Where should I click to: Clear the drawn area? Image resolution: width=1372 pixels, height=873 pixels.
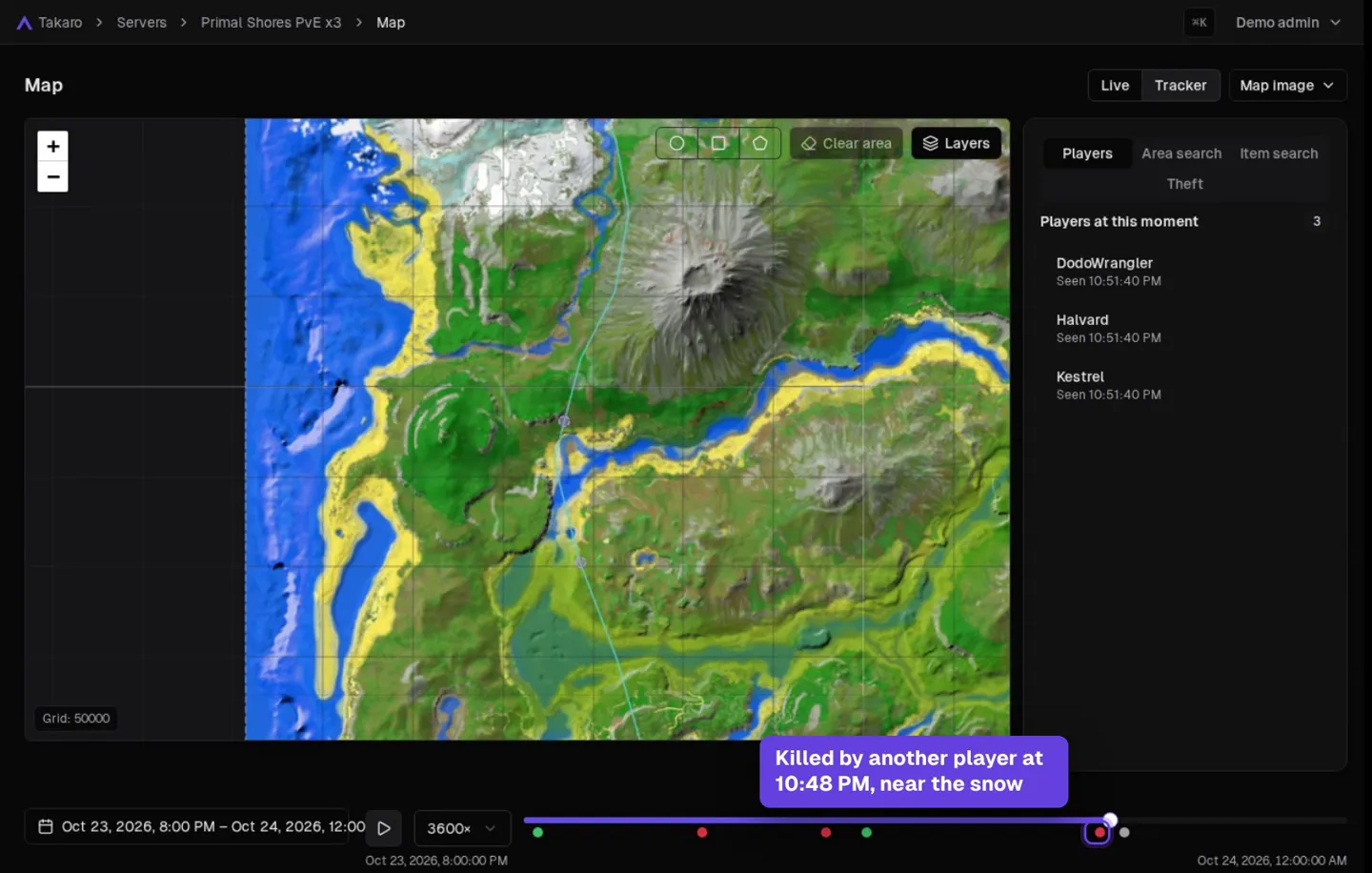point(846,143)
